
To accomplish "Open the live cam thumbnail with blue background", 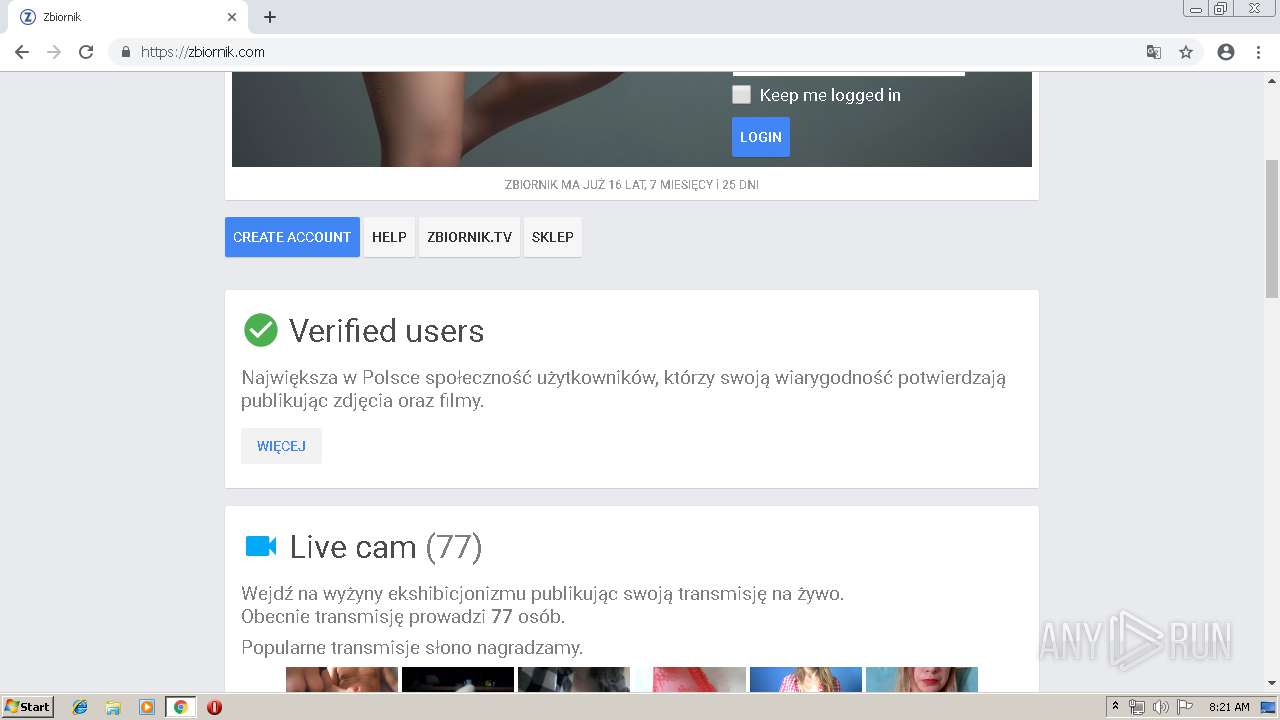I will [806, 679].
